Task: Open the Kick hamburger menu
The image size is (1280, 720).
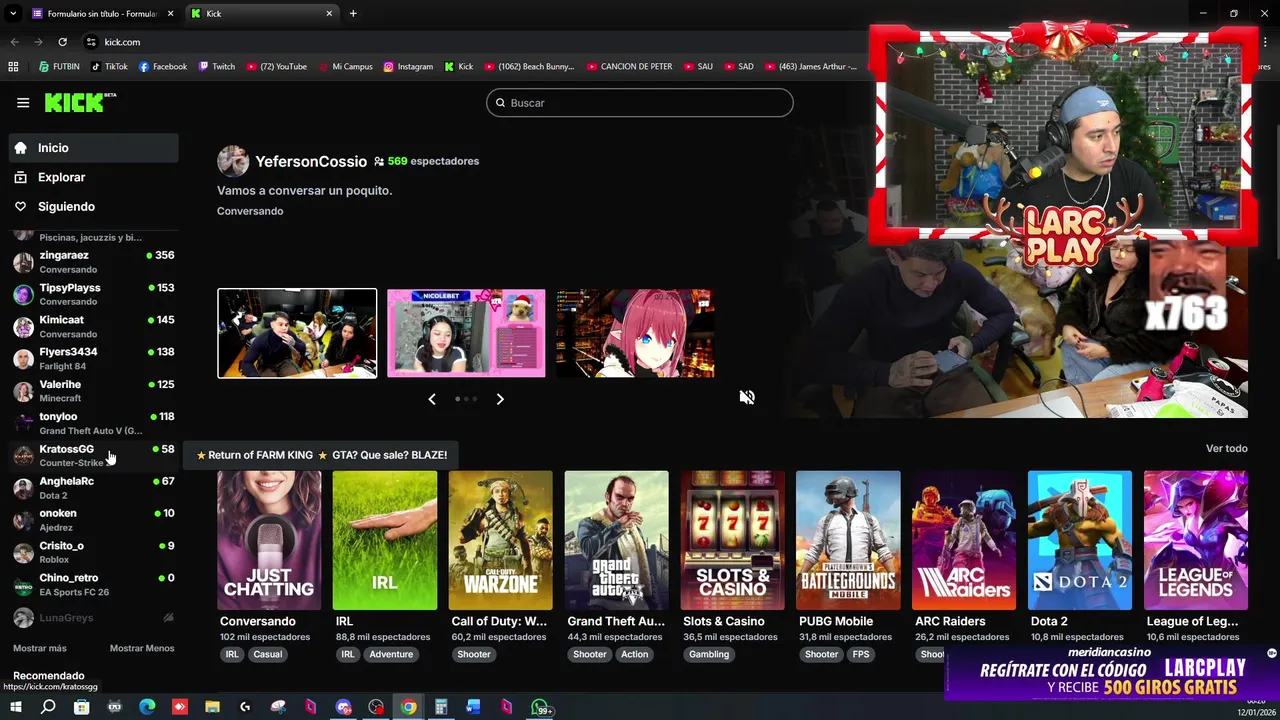Action: [x=23, y=102]
